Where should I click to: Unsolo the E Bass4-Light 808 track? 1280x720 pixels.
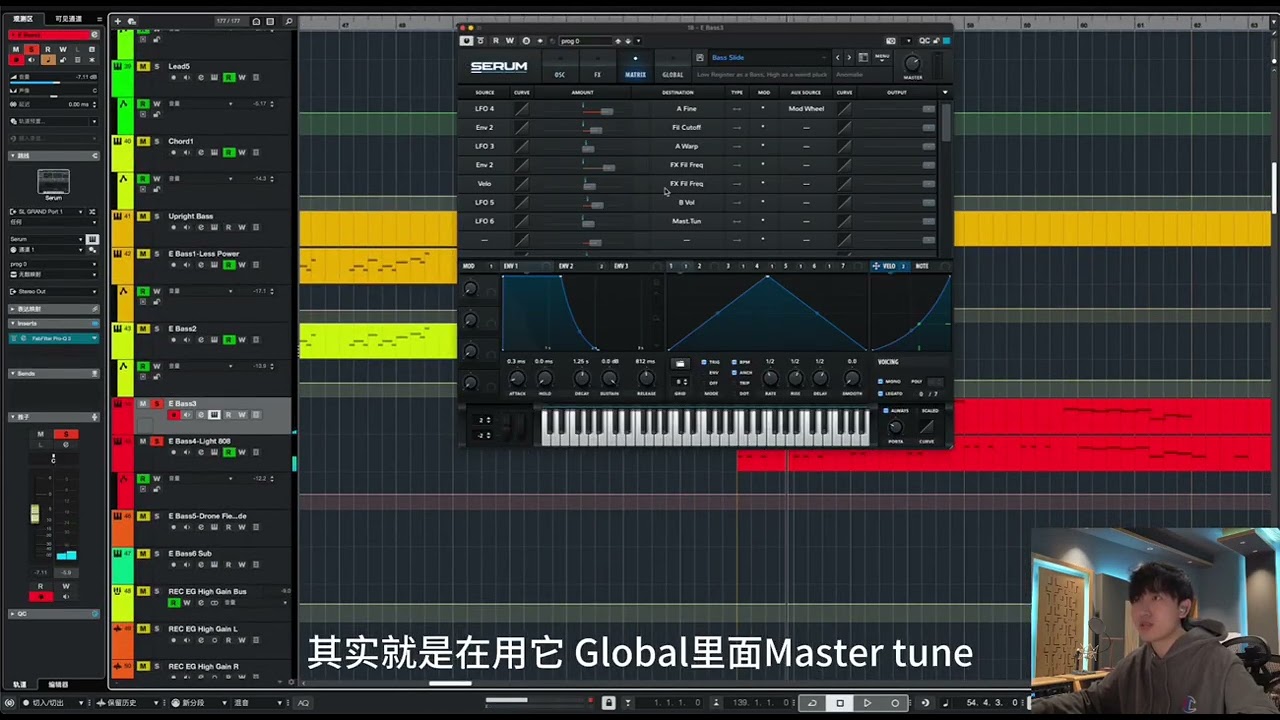(x=157, y=442)
